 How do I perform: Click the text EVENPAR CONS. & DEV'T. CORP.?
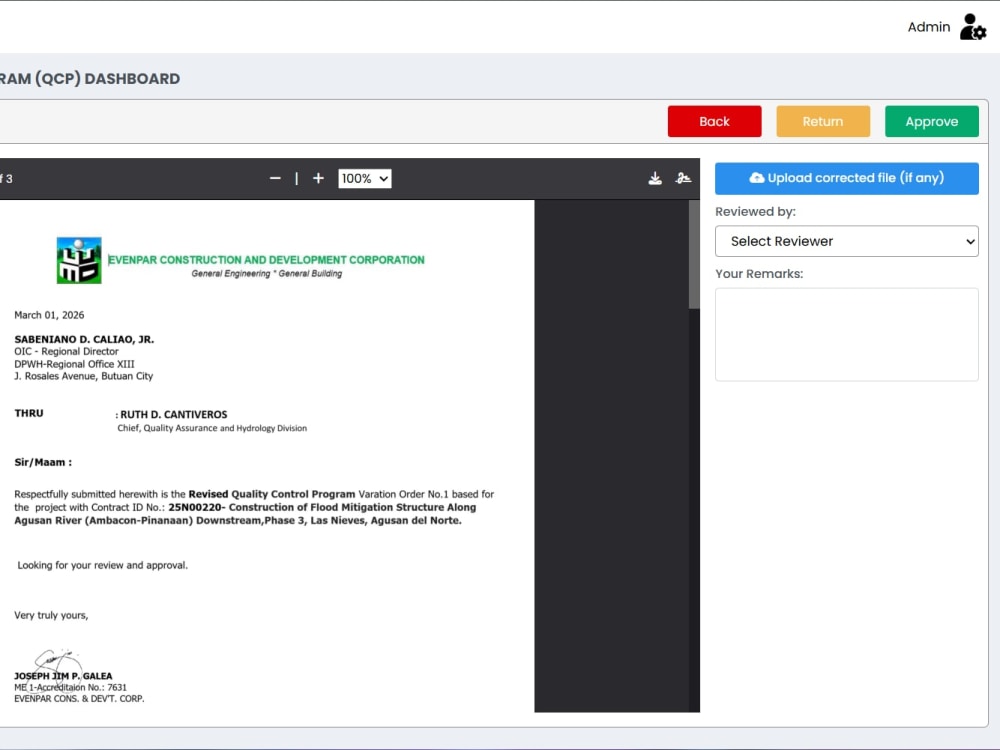[79, 699]
